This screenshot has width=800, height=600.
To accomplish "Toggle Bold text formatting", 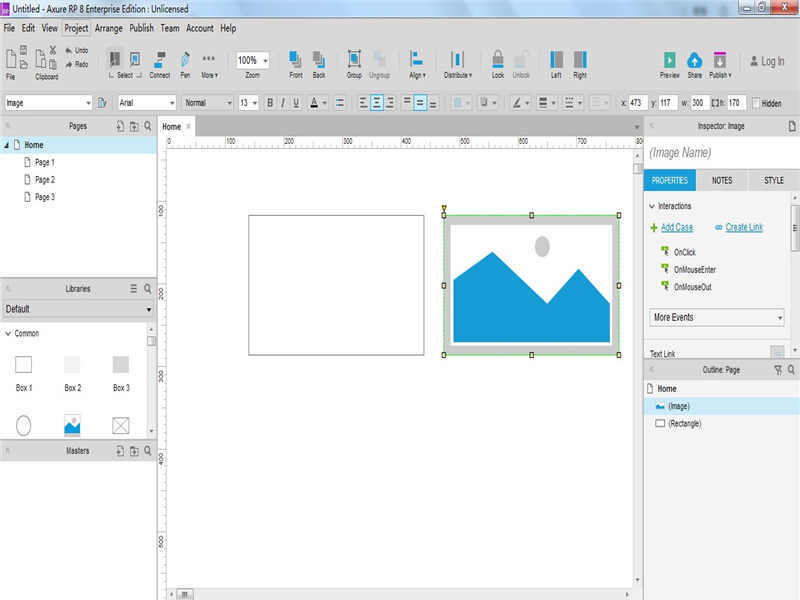I will point(270,103).
